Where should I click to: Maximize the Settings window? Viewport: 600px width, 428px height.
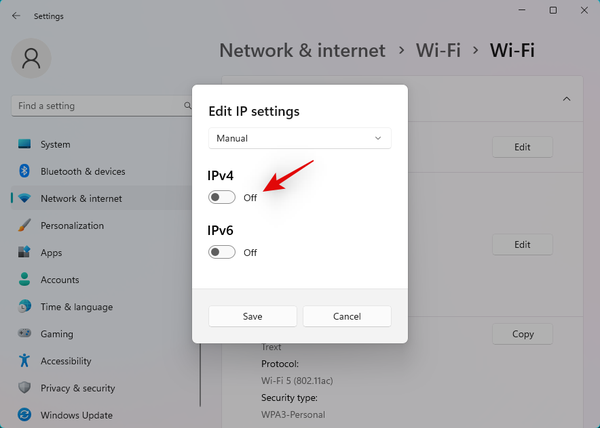pyautogui.click(x=553, y=10)
